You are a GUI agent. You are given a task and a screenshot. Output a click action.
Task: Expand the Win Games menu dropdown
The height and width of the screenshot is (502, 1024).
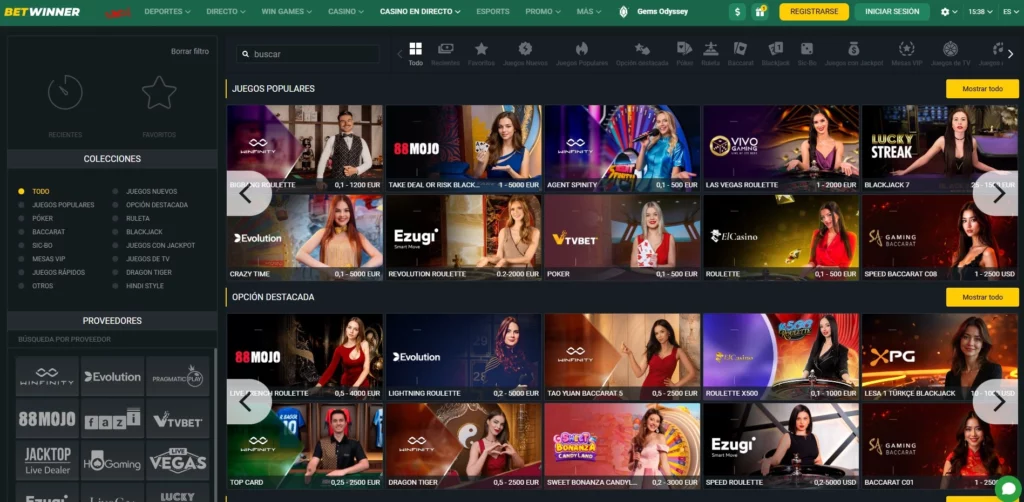pyautogui.click(x=287, y=12)
